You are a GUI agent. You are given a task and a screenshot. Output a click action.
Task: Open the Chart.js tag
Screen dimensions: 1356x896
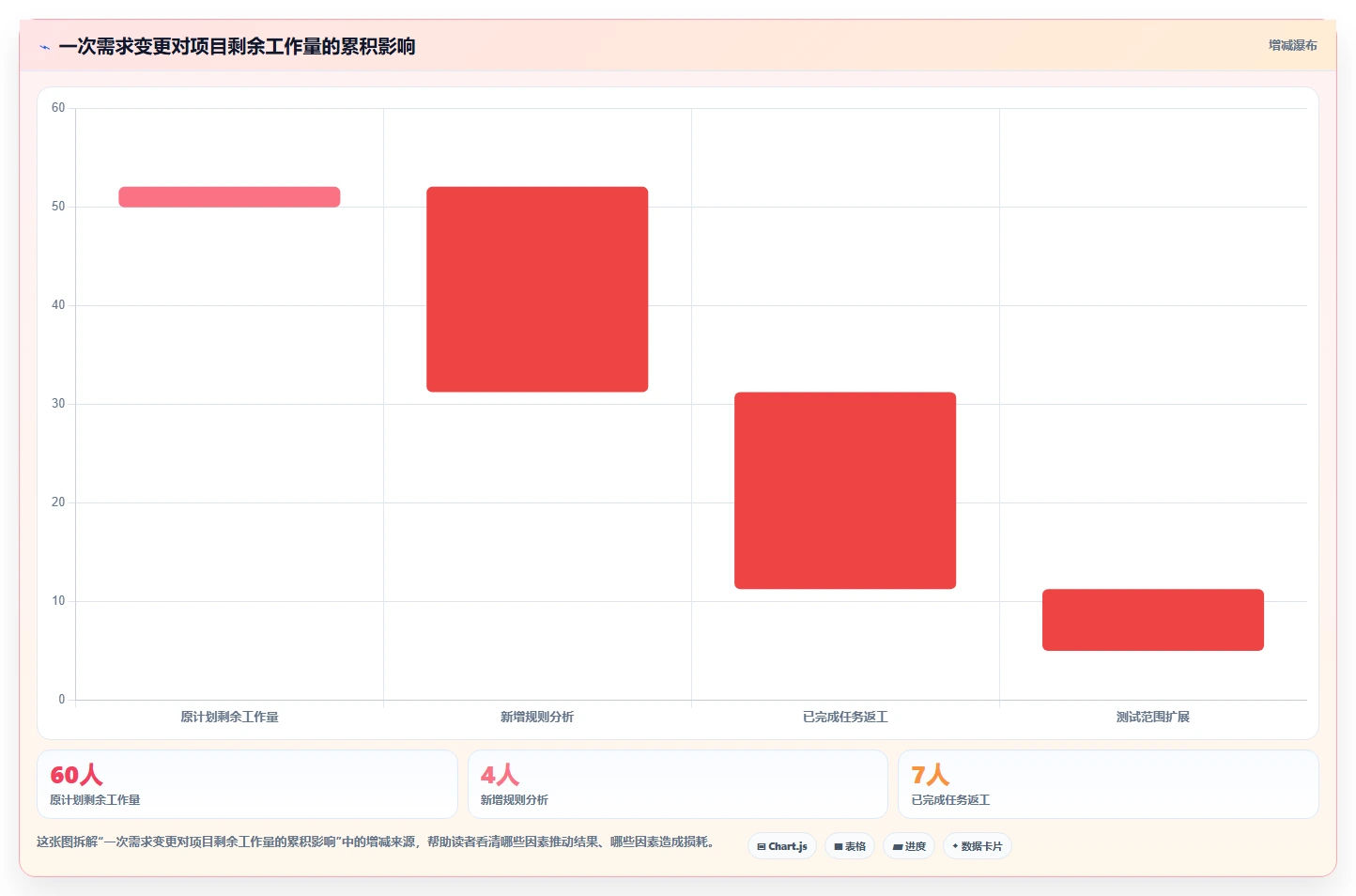tap(782, 846)
